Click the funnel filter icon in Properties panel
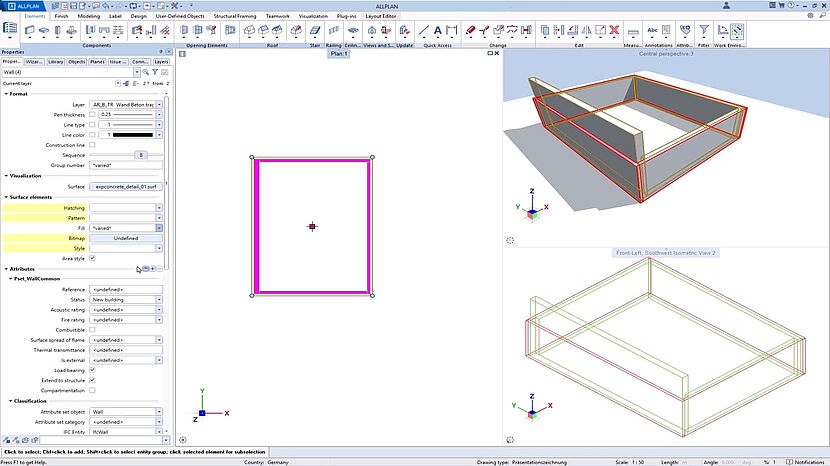Viewport: 830px width, 466px height. (156, 73)
